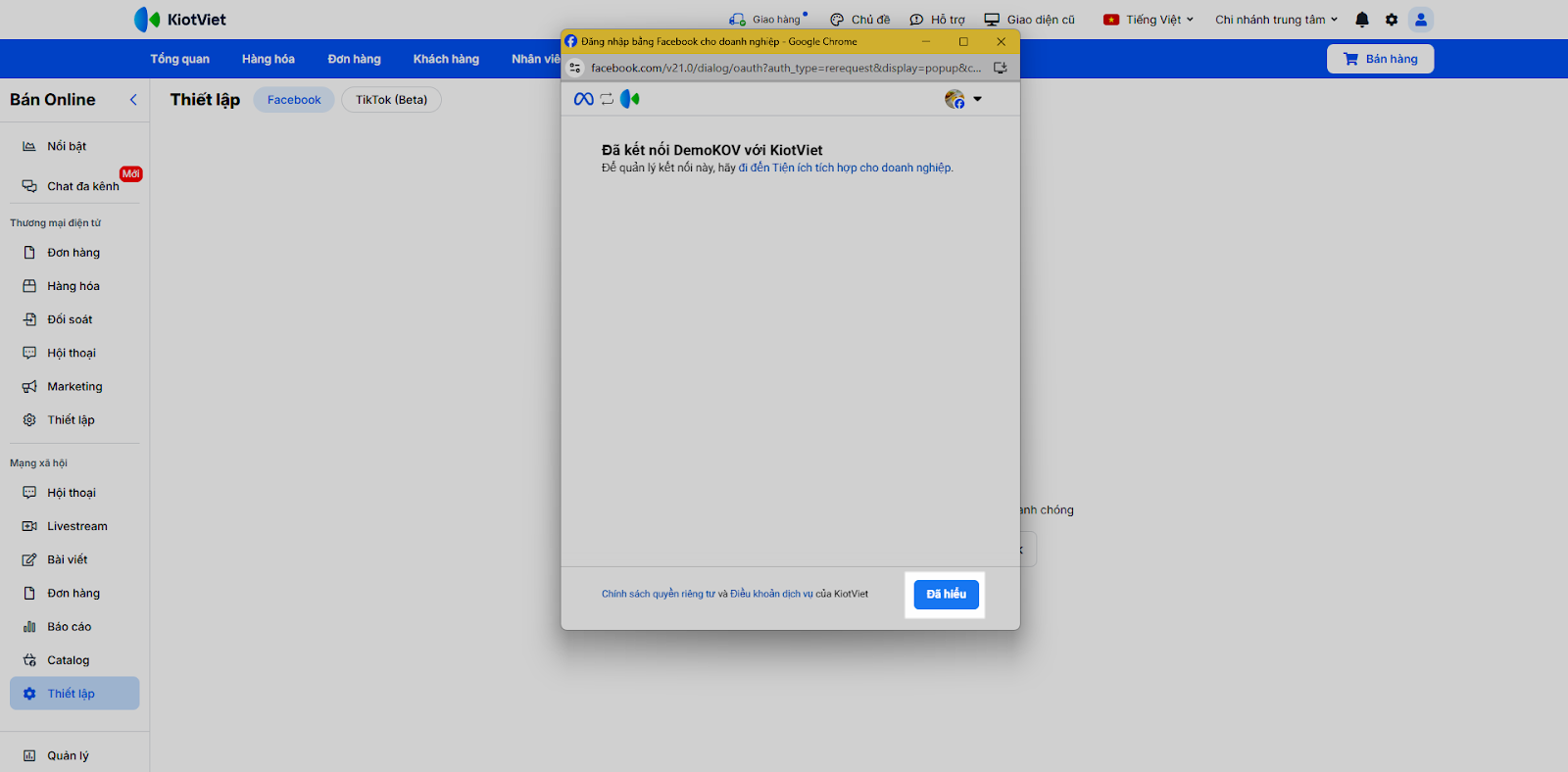Click the Catalog icon in sidebar
Viewport: 1568px width, 772px height.
29,660
